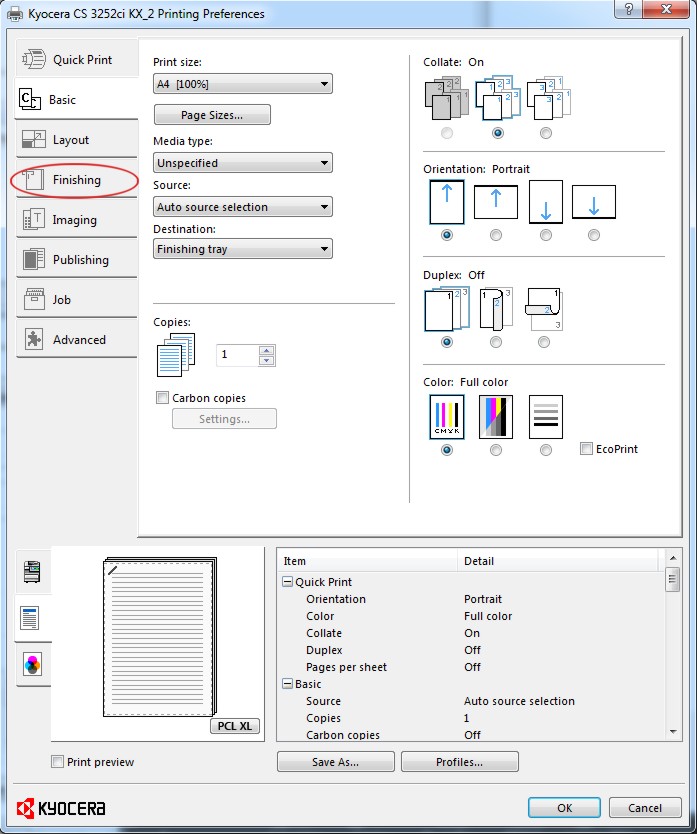This screenshot has width=697, height=834.
Task: Open the Source dropdown
Action: [243, 207]
